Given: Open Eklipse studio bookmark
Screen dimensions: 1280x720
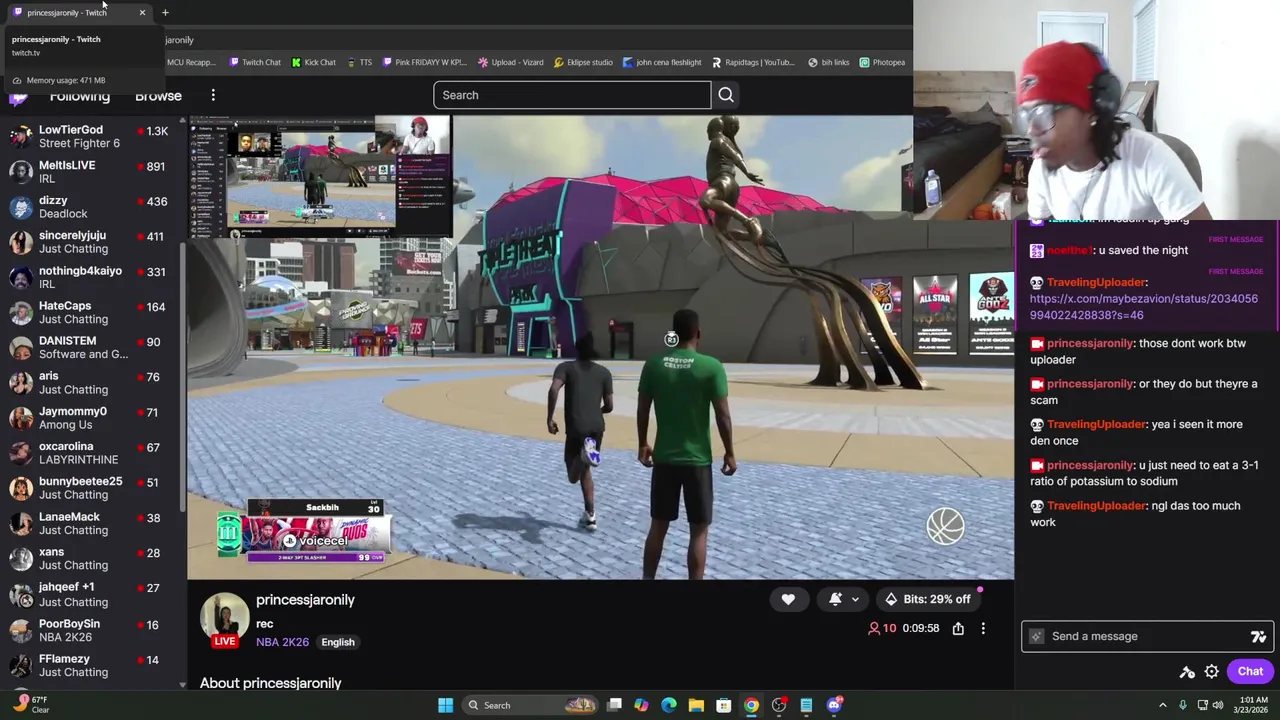Looking at the screenshot, I should tap(583, 62).
